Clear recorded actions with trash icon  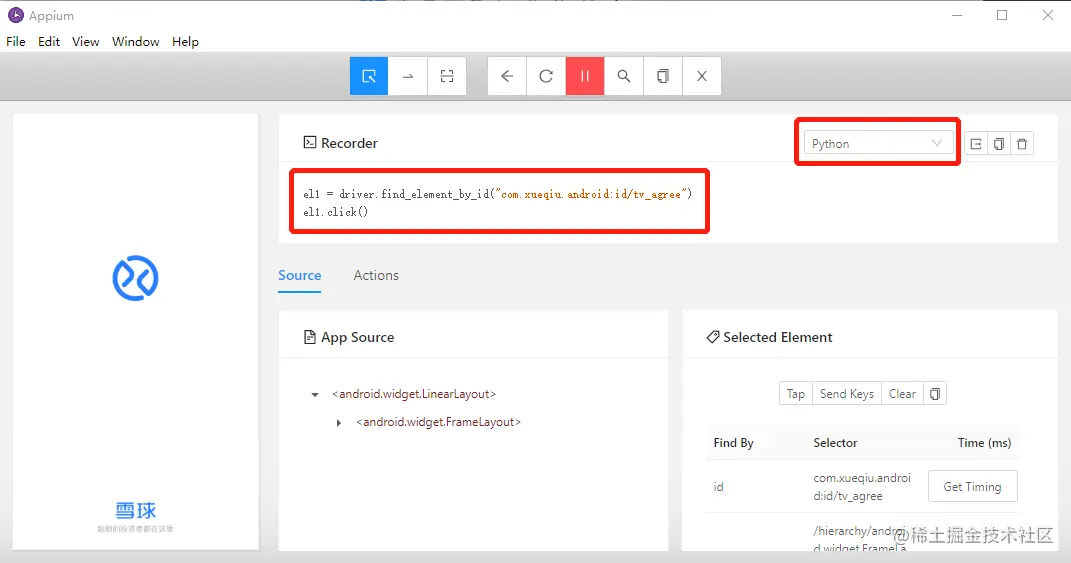(1022, 143)
